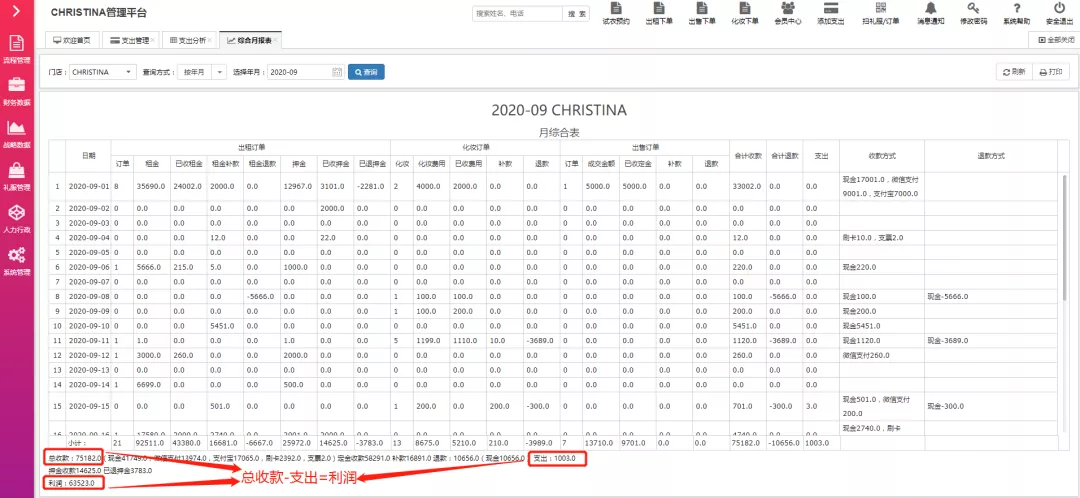Open 人力行政 in the sidebar
1080x498 pixels.
[17, 219]
